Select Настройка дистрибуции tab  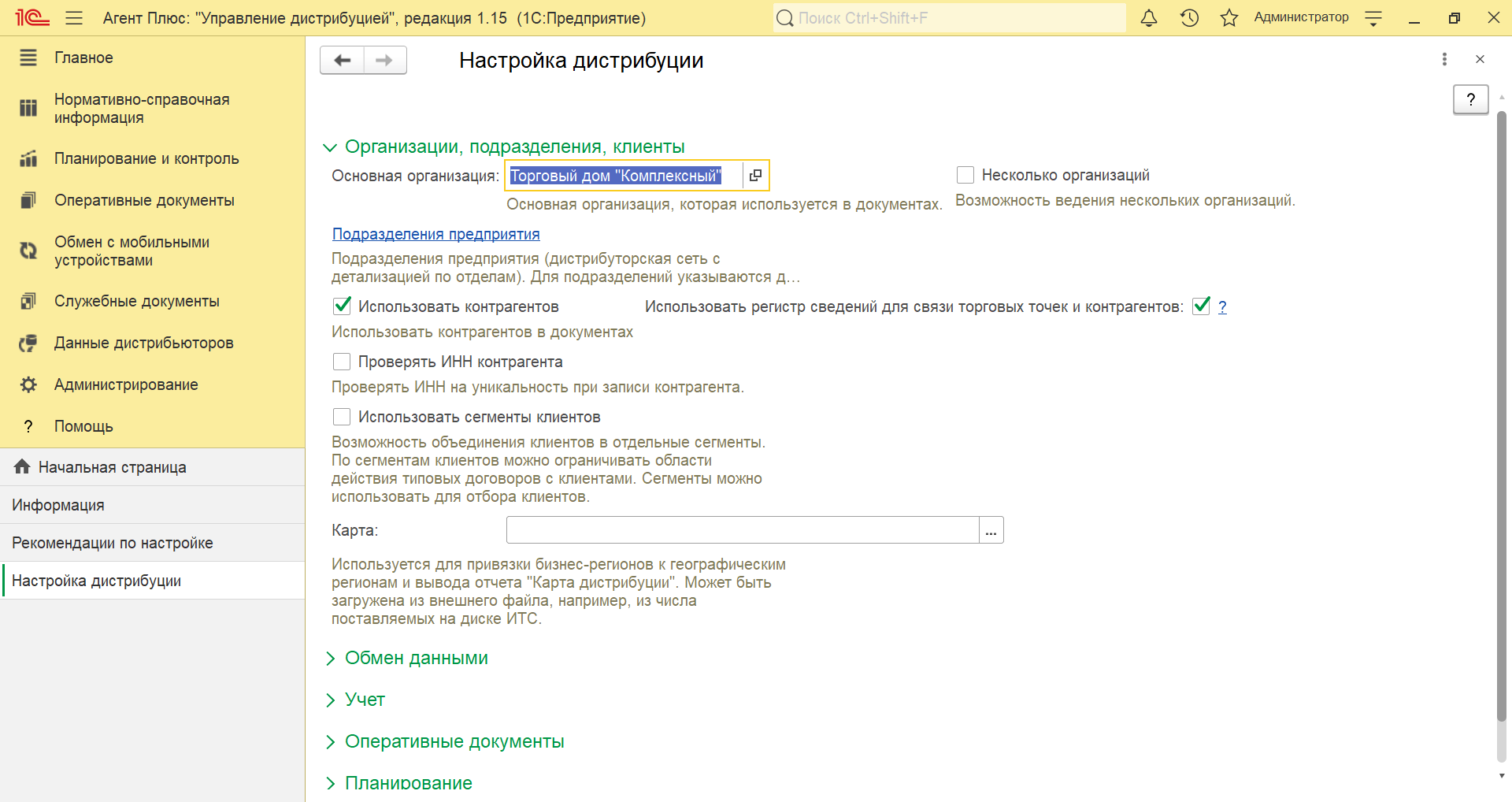(x=153, y=581)
